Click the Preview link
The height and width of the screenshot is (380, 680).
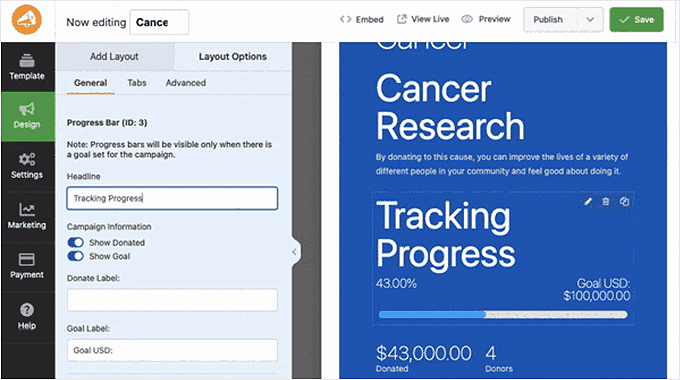coord(486,19)
